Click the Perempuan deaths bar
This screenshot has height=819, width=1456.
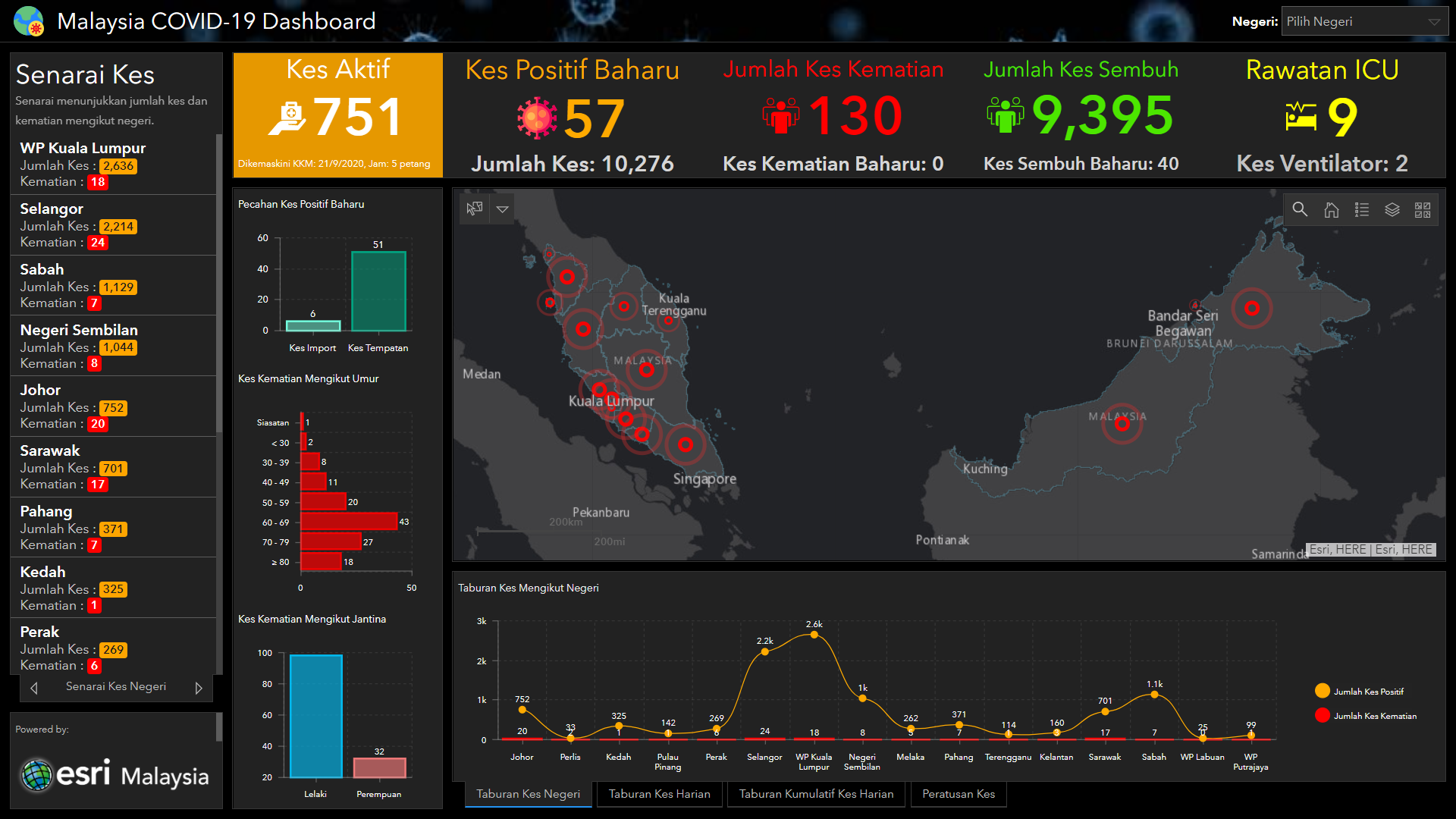[x=380, y=767]
